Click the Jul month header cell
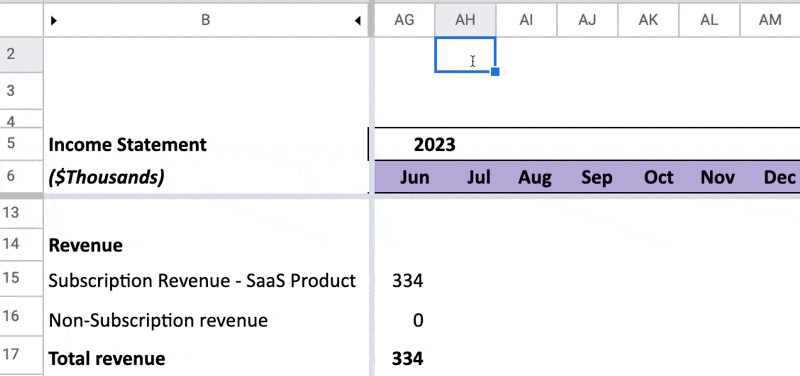800x376 pixels. 465,177
